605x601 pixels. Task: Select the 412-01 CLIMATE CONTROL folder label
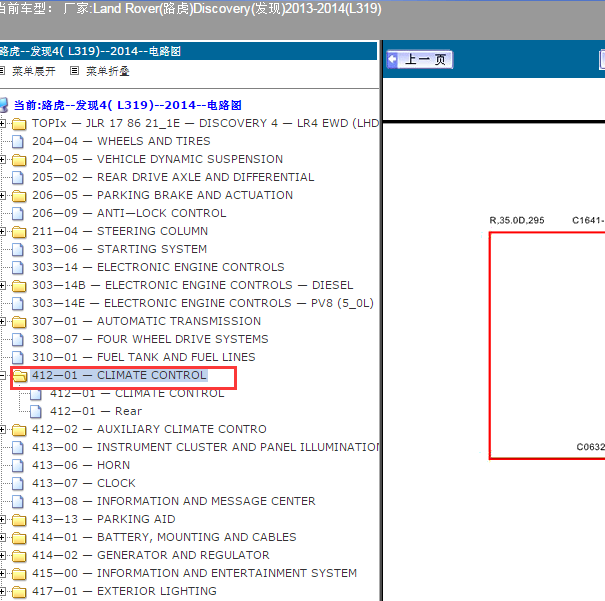coord(119,375)
